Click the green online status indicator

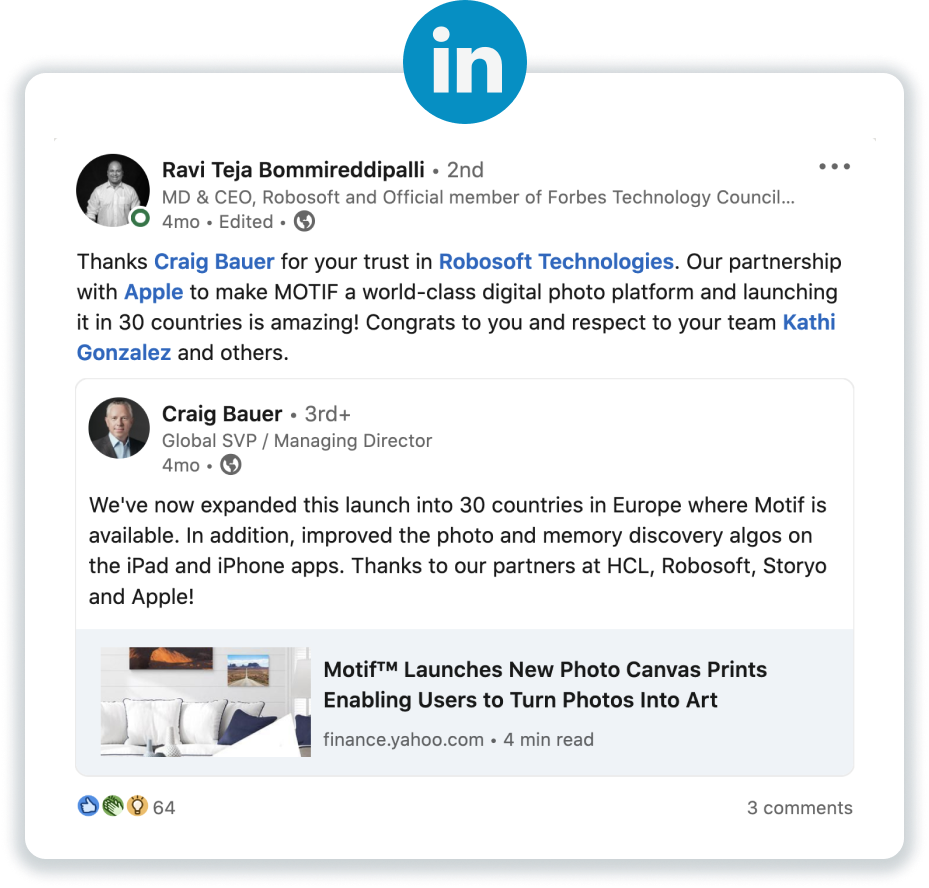coord(140,217)
